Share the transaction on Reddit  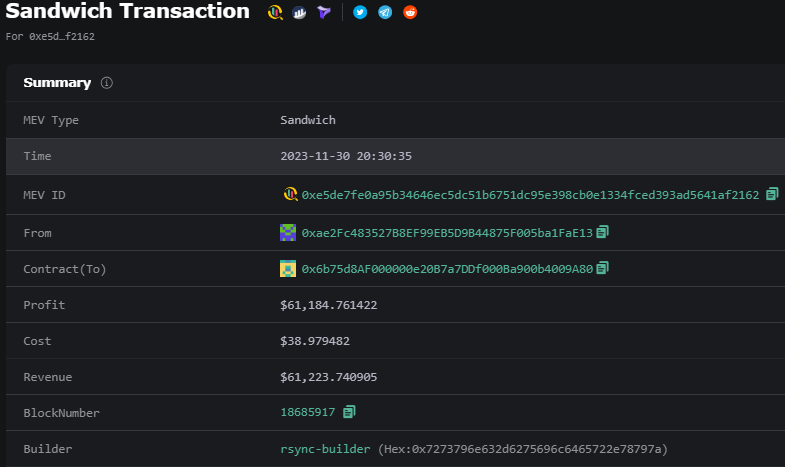410,13
